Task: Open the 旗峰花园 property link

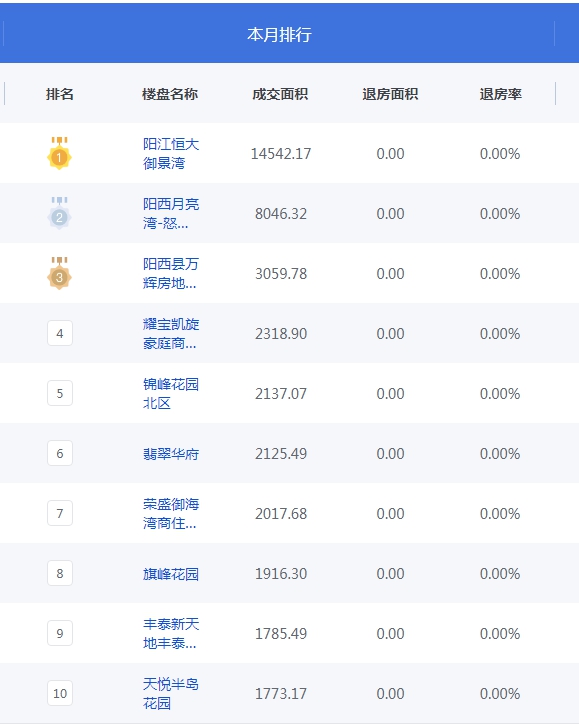Action: (171, 574)
